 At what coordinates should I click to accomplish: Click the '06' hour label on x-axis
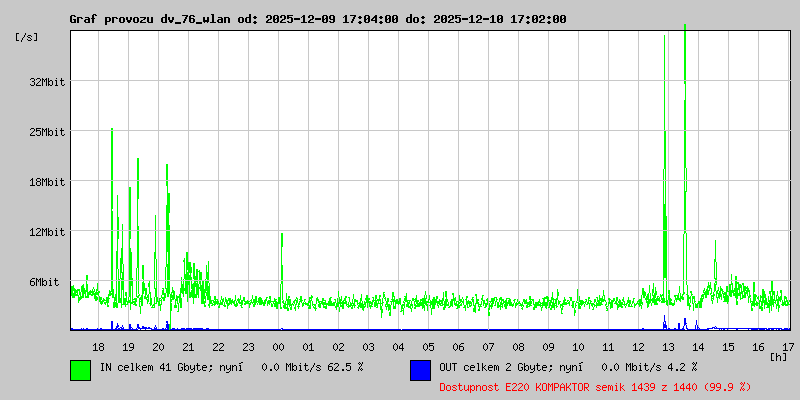[458, 347]
